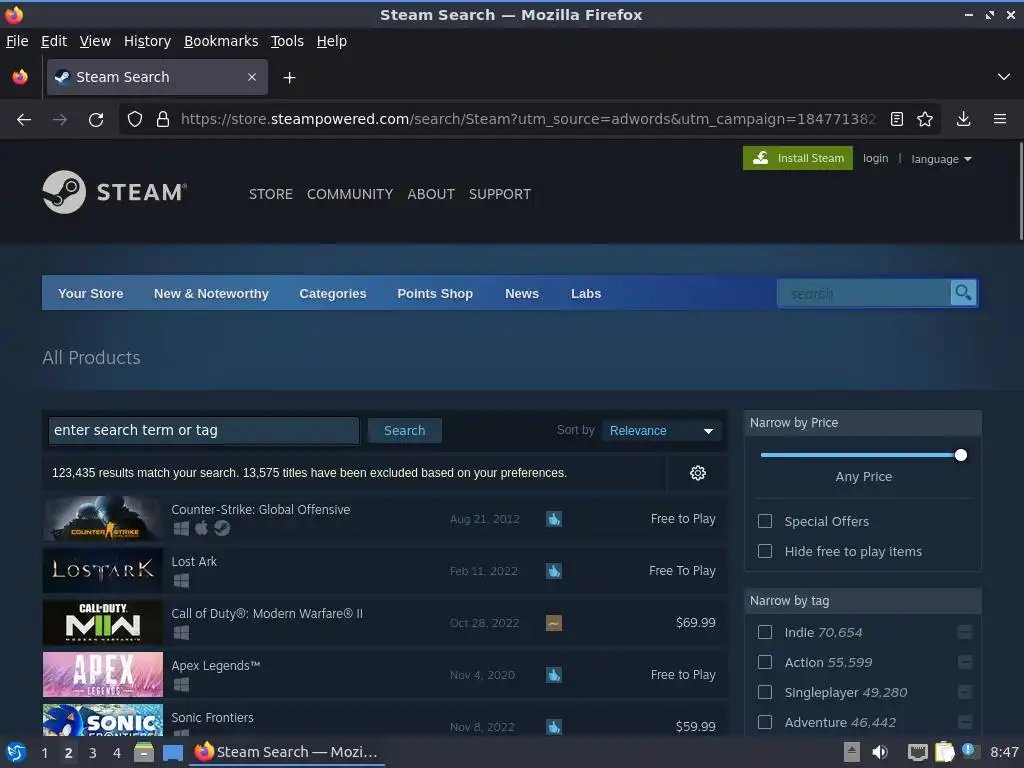This screenshot has width=1024, height=768.
Task: Open the tracking protection shield icon
Action: (x=135, y=120)
